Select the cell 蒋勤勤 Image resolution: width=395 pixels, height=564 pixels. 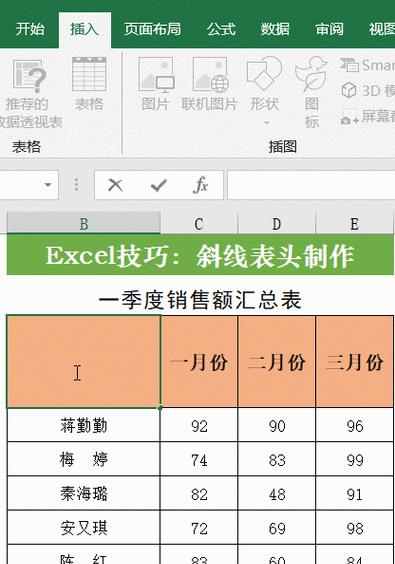click(x=83, y=425)
